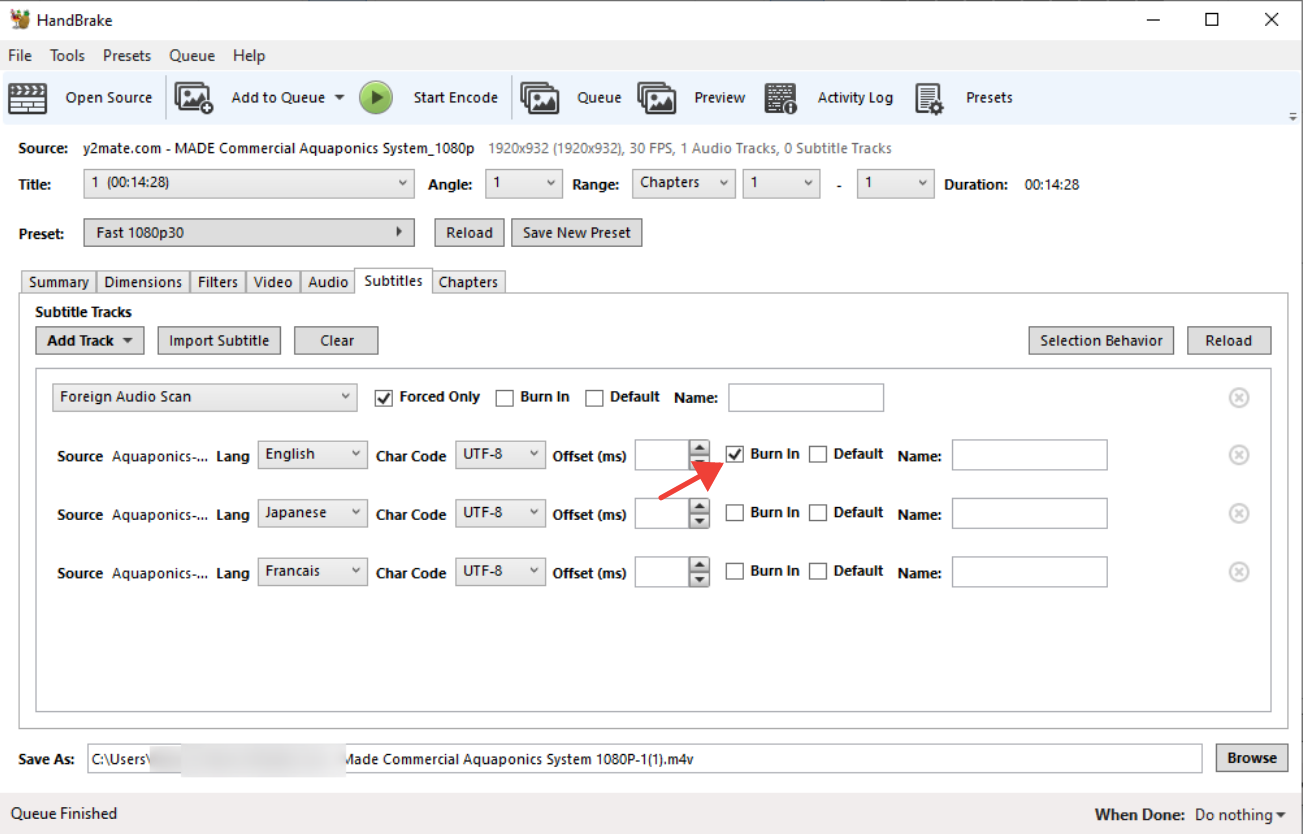Click Reload button in Subtitle Tracks panel
The image size is (1303, 834).
tap(1229, 341)
